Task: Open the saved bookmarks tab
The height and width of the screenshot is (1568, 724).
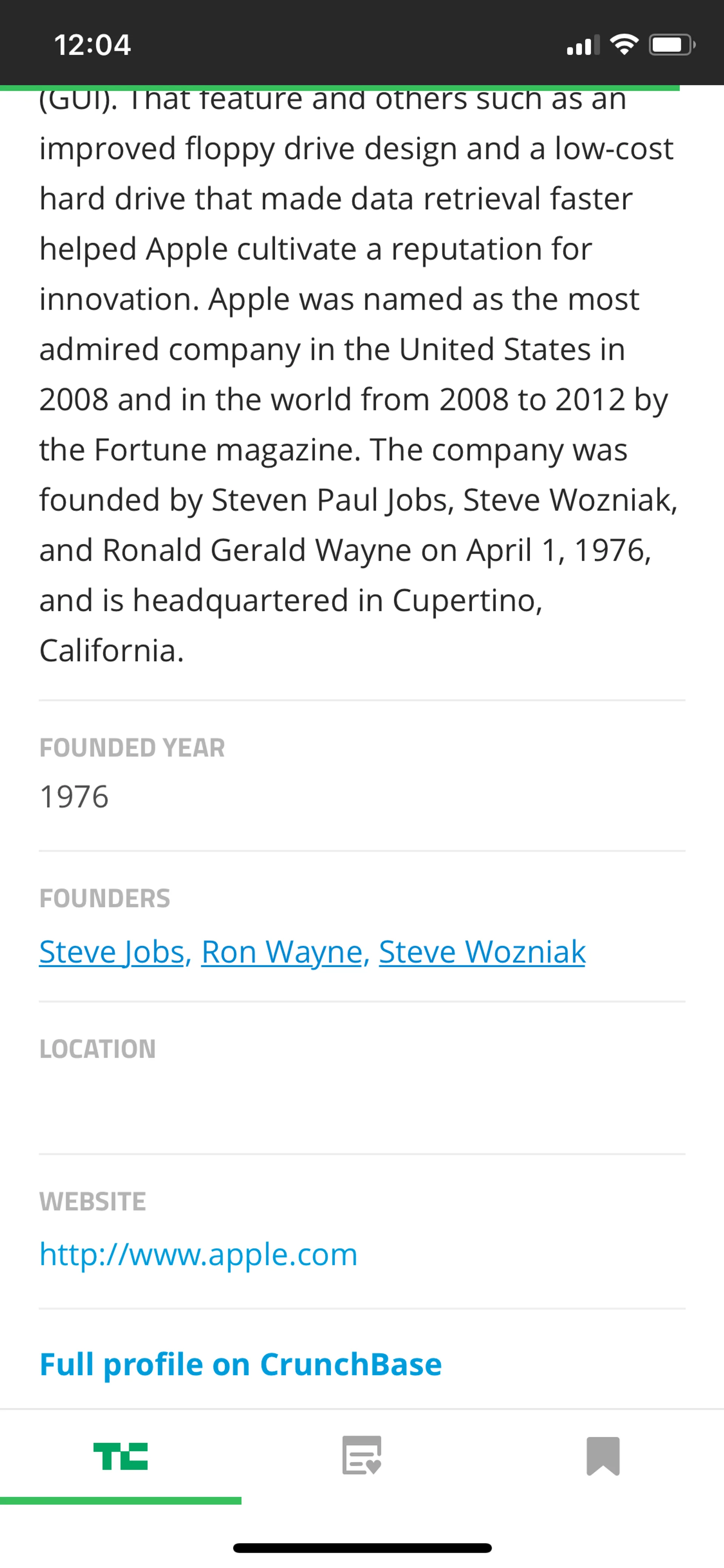Action: 603,1456
